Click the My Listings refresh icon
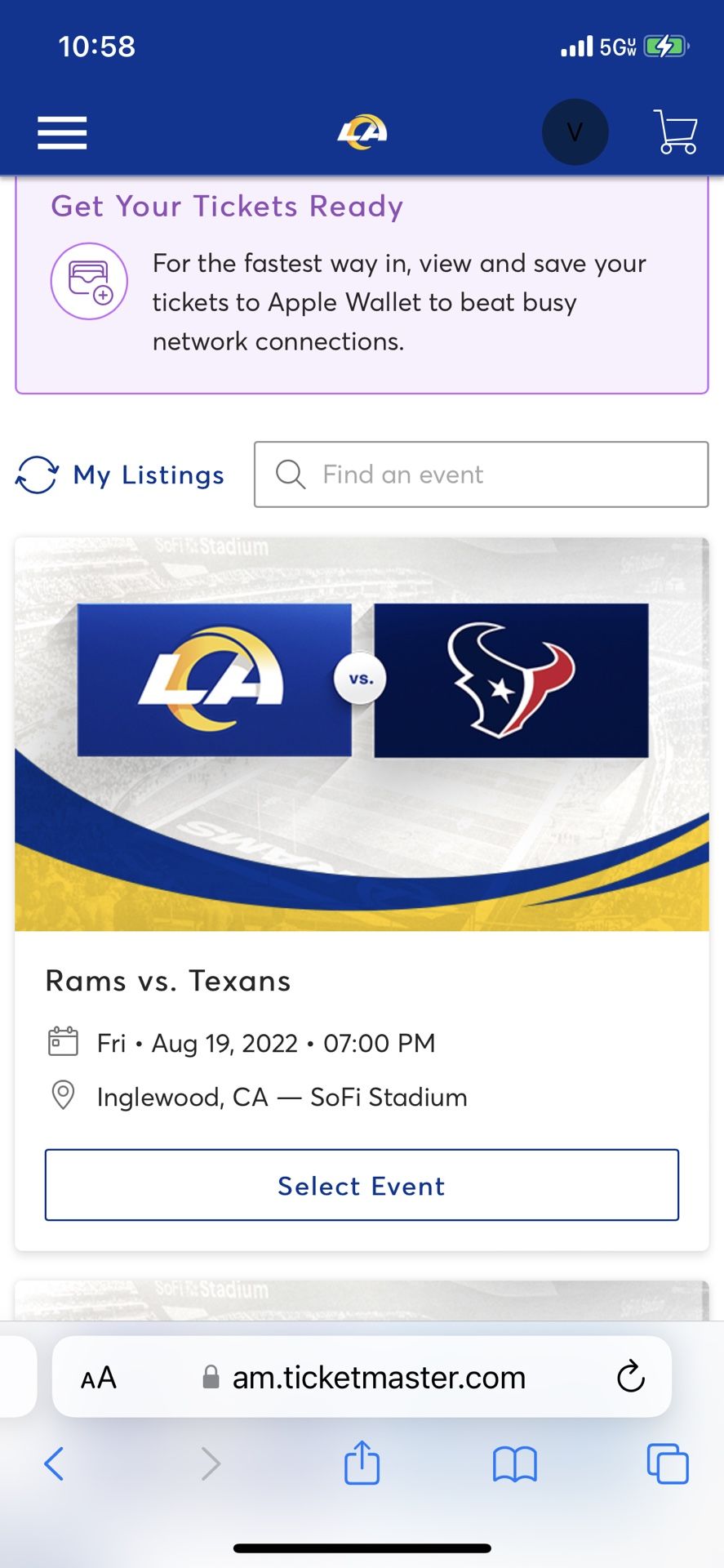Screen dimensions: 724x1568 (37, 474)
